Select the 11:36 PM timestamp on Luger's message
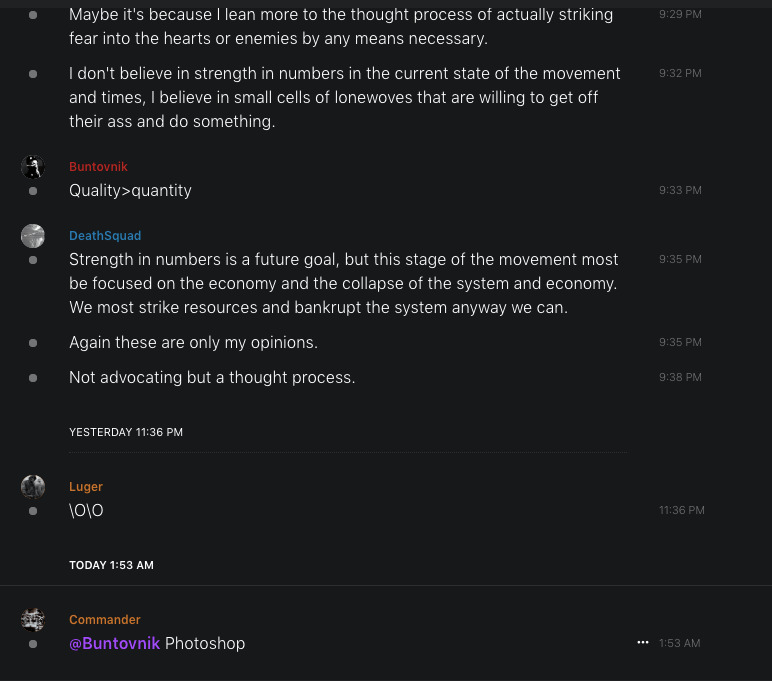 point(681,510)
